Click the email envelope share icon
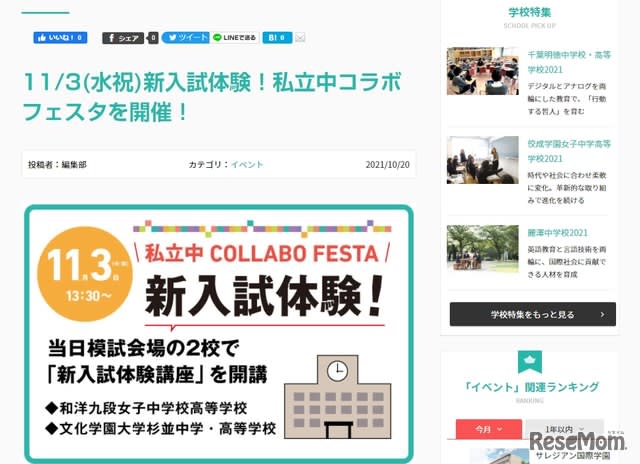 (x=300, y=38)
